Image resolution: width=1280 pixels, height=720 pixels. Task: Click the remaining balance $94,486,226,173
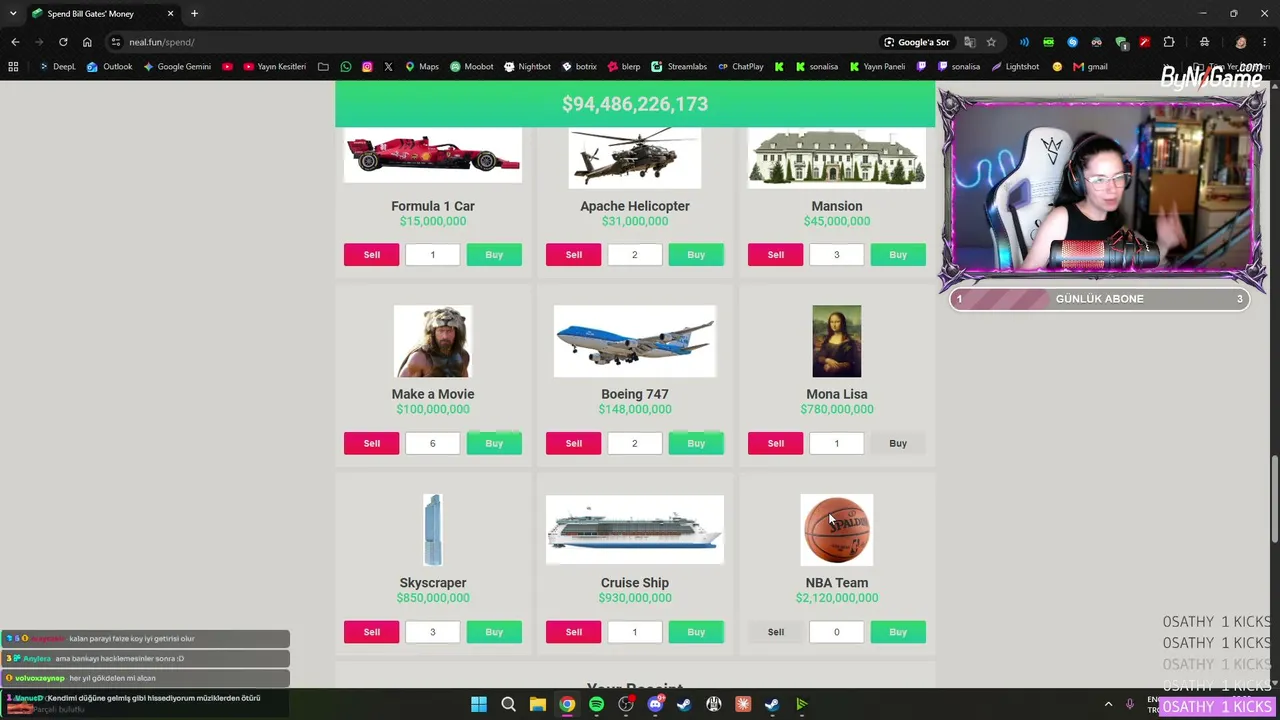point(635,104)
